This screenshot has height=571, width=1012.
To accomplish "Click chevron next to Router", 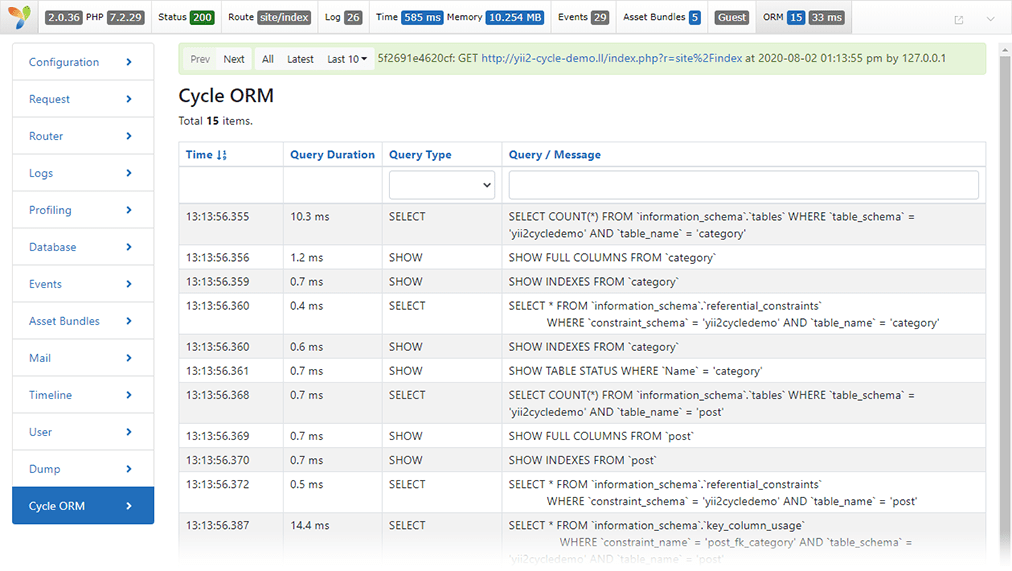I will [129, 136].
